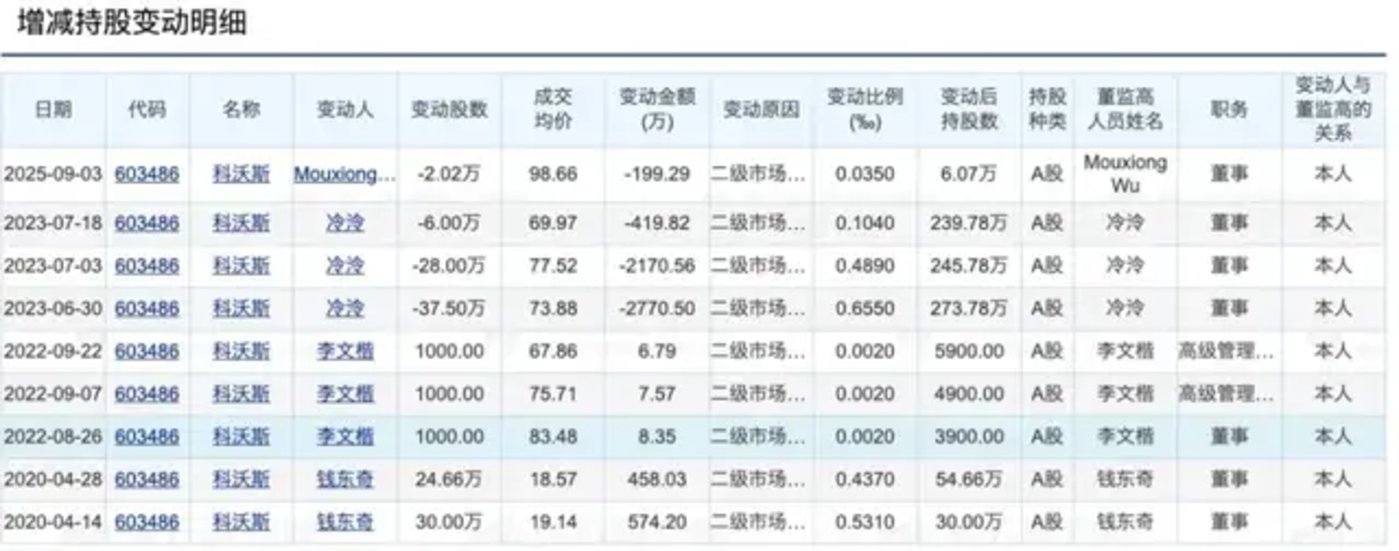The width and height of the screenshot is (1399, 551).
Task: Click stock code 603486 in the 2023-06-30 row
Action: [146, 309]
